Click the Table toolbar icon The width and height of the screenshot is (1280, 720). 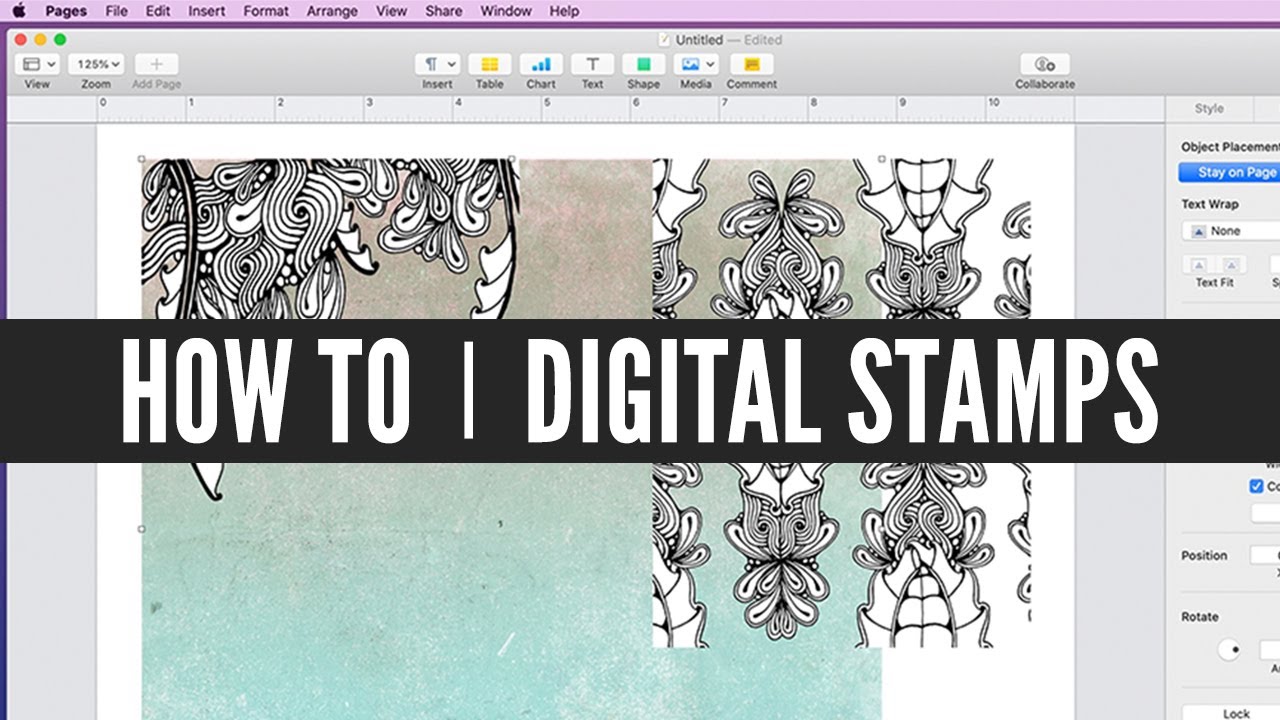tap(490, 64)
